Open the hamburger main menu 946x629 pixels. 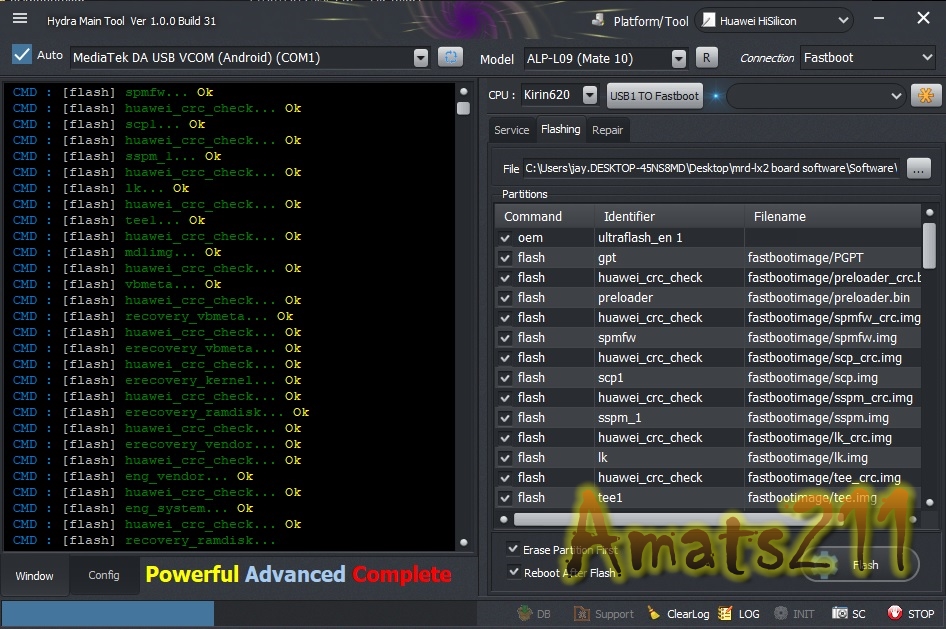[x=20, y=19]
